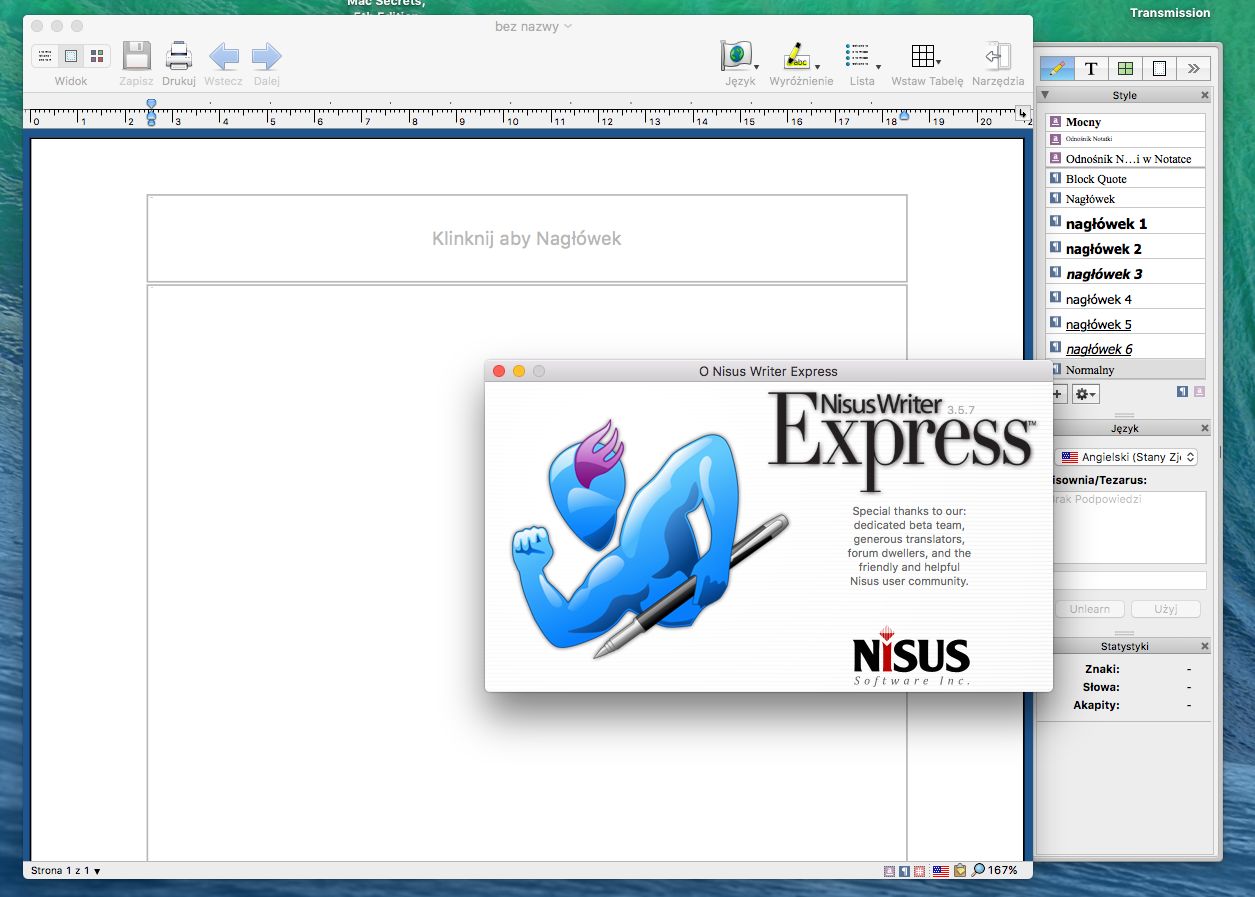Apply the Odnośnik Notatki style
This screenshot has width=1255, height=897.
point(1125,139)
